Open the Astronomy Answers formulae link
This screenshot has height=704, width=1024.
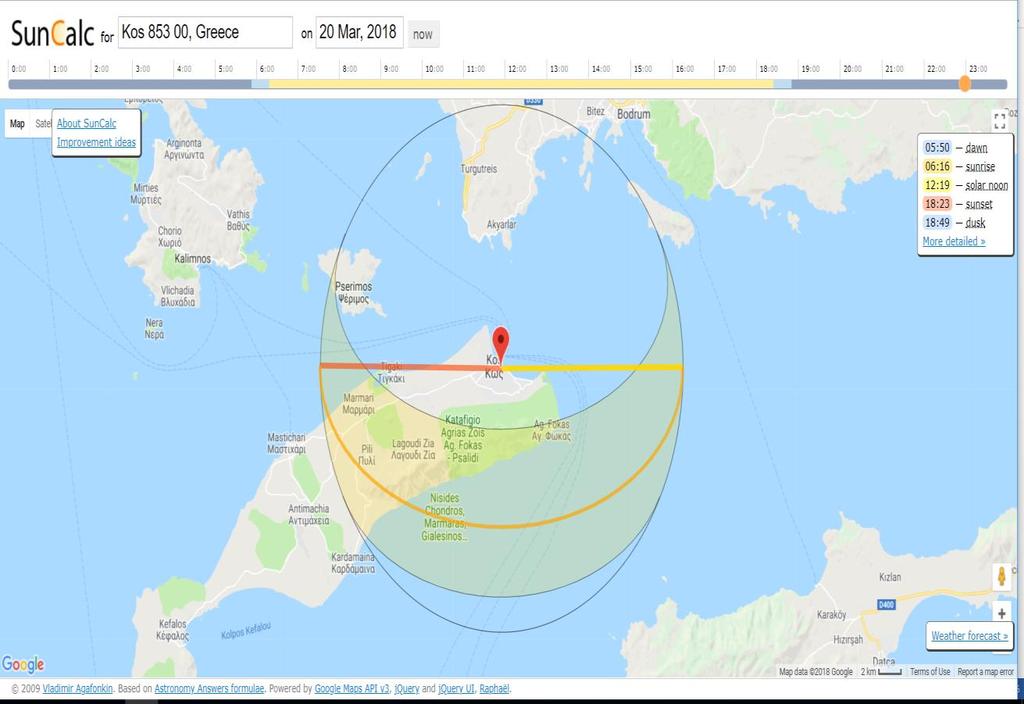(x=209, y=688)
